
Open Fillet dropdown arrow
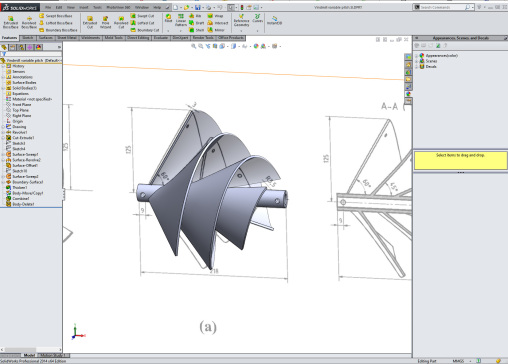[168, 30]
